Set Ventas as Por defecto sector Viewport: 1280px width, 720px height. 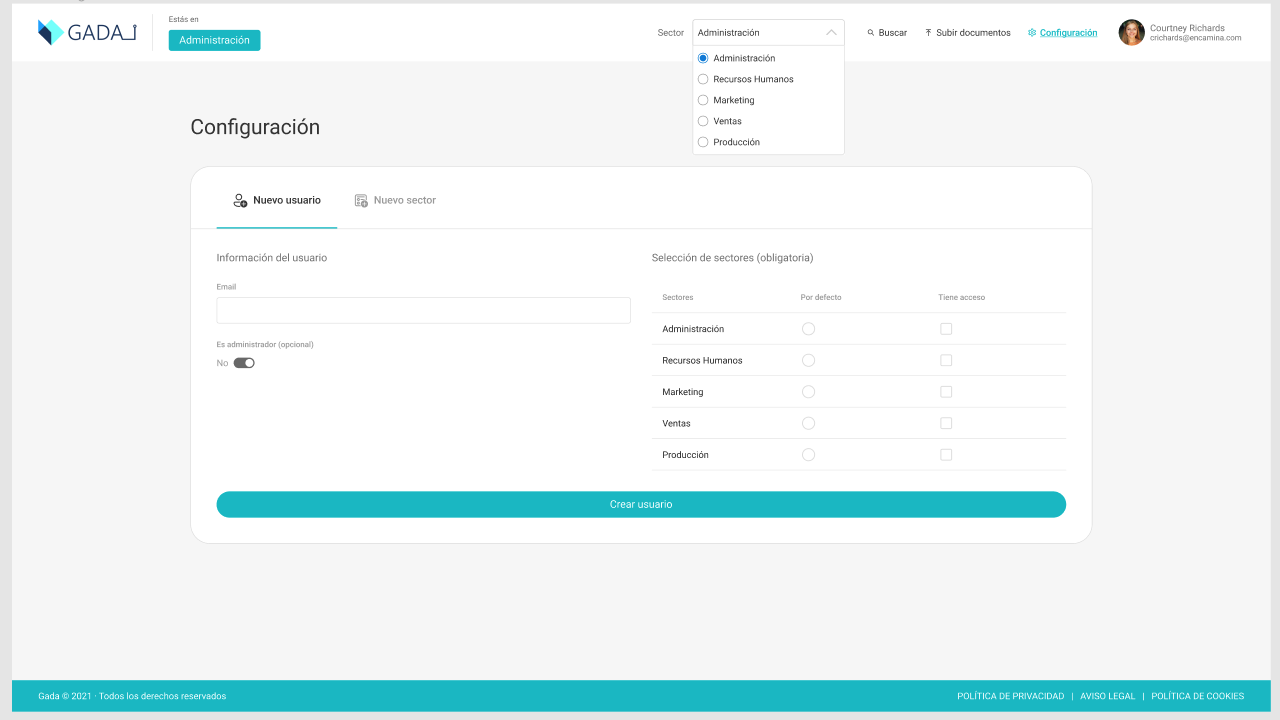pyautogui.click(x=808, y=423)
